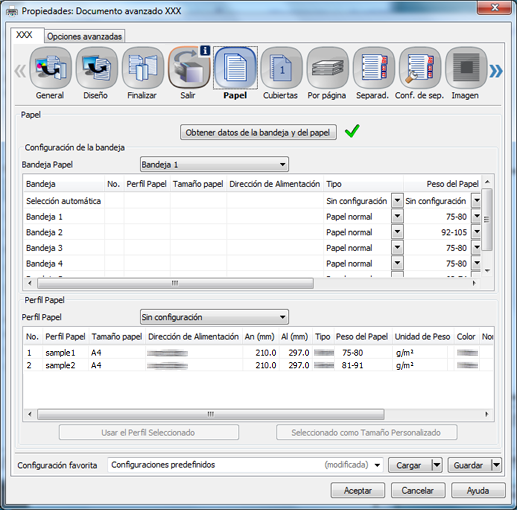
Task: Expand Bandeja 2 Tipo Papel normal dropdown
Action: pos(397,232)
